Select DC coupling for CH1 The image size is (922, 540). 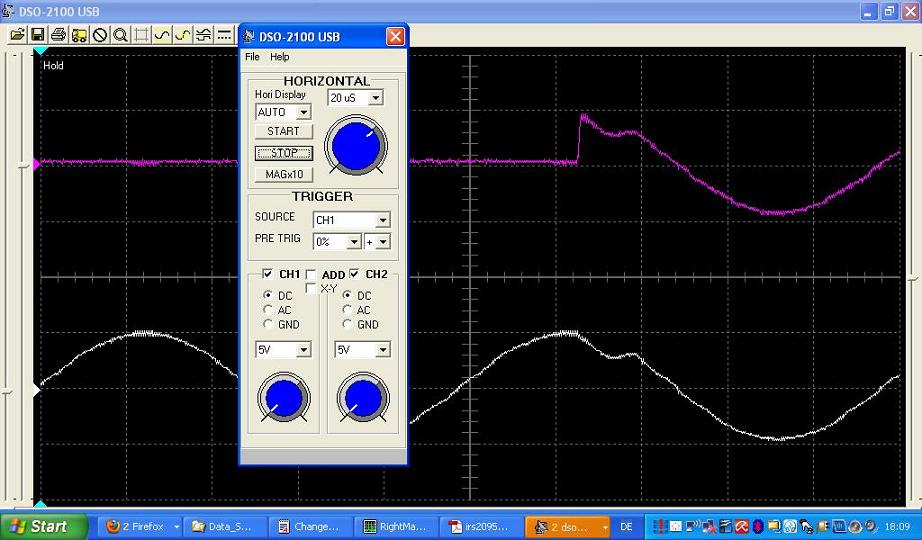pyautogui.click(x=268, y=295)
